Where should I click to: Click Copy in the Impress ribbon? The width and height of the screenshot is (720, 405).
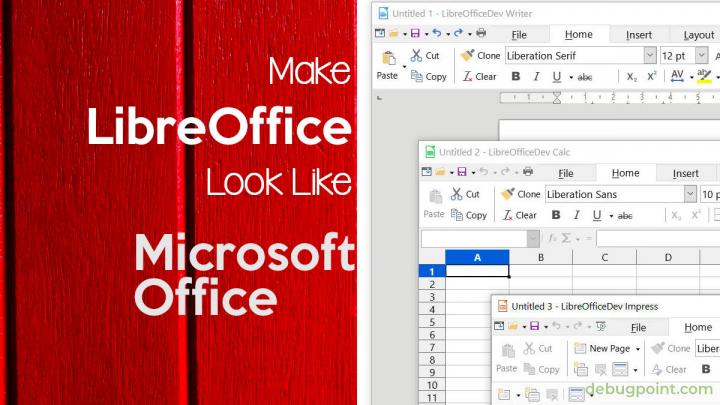click(542, 369)
